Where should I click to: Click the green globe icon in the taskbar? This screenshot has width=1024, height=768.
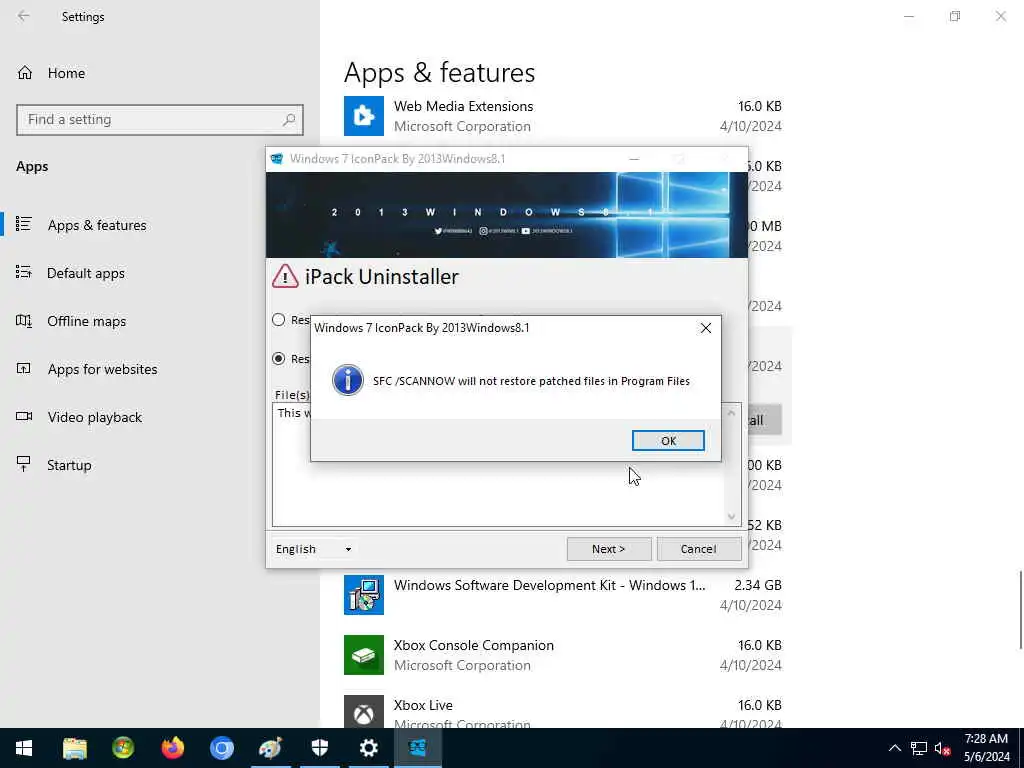tap(123, 748)
